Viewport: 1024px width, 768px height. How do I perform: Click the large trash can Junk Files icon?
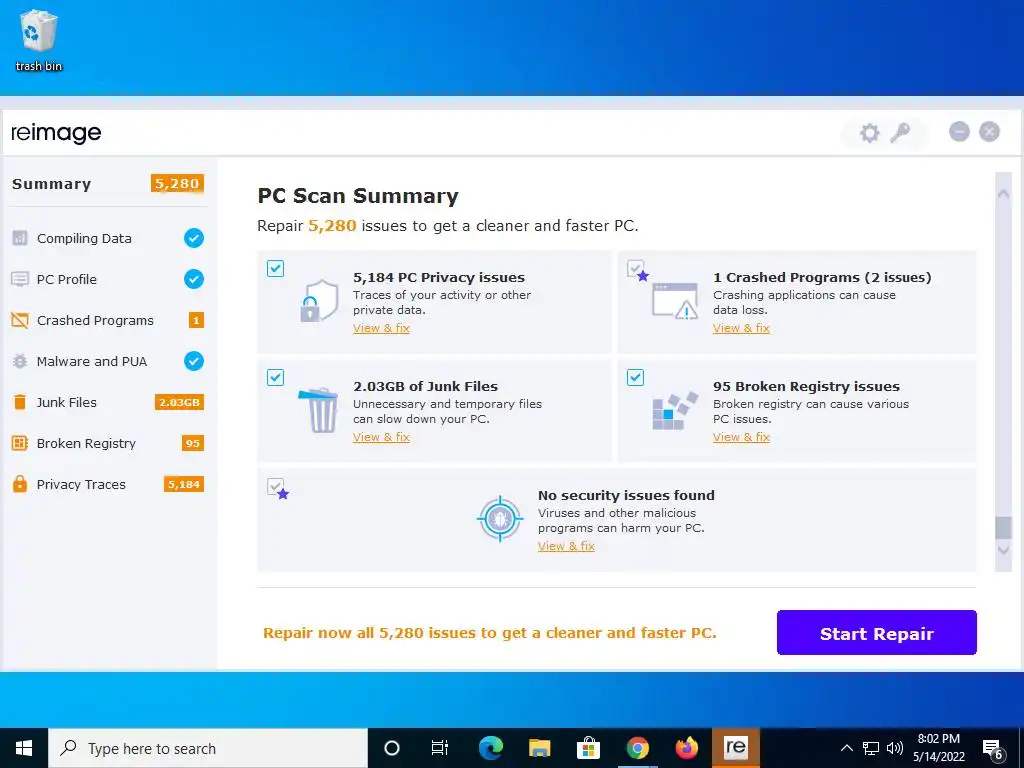tap(319, 410)
